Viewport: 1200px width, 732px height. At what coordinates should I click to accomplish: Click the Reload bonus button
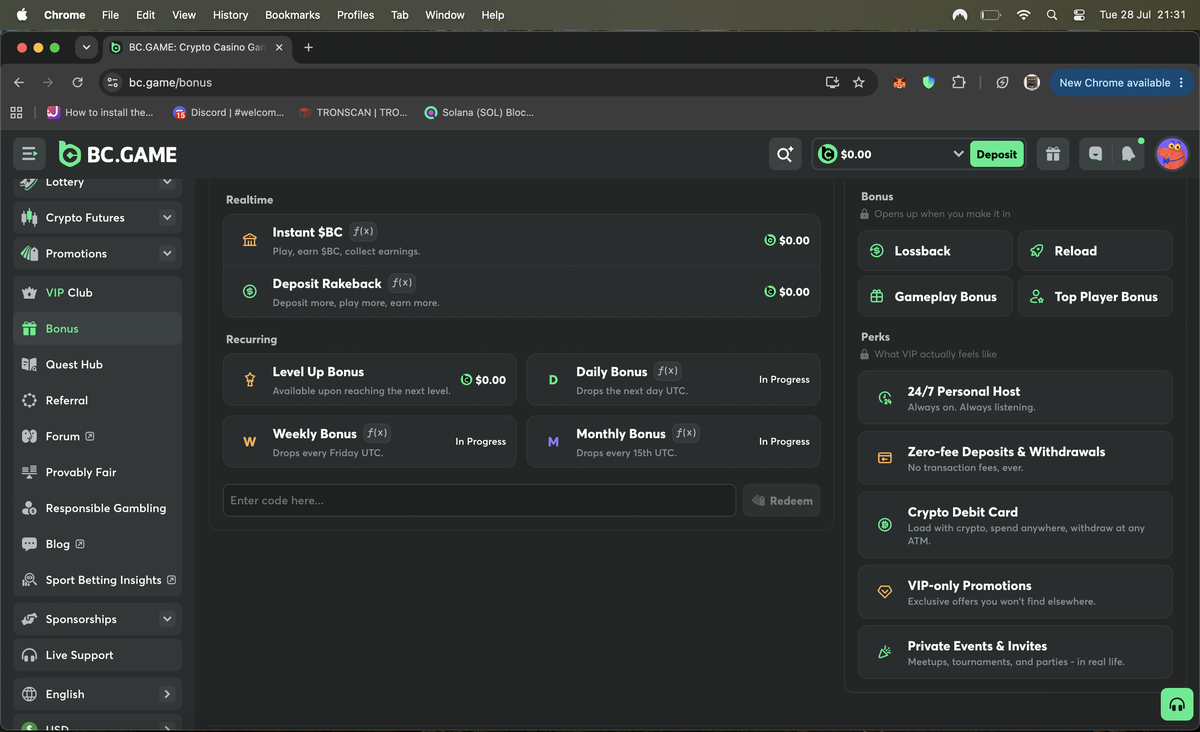click(1095, 251)
